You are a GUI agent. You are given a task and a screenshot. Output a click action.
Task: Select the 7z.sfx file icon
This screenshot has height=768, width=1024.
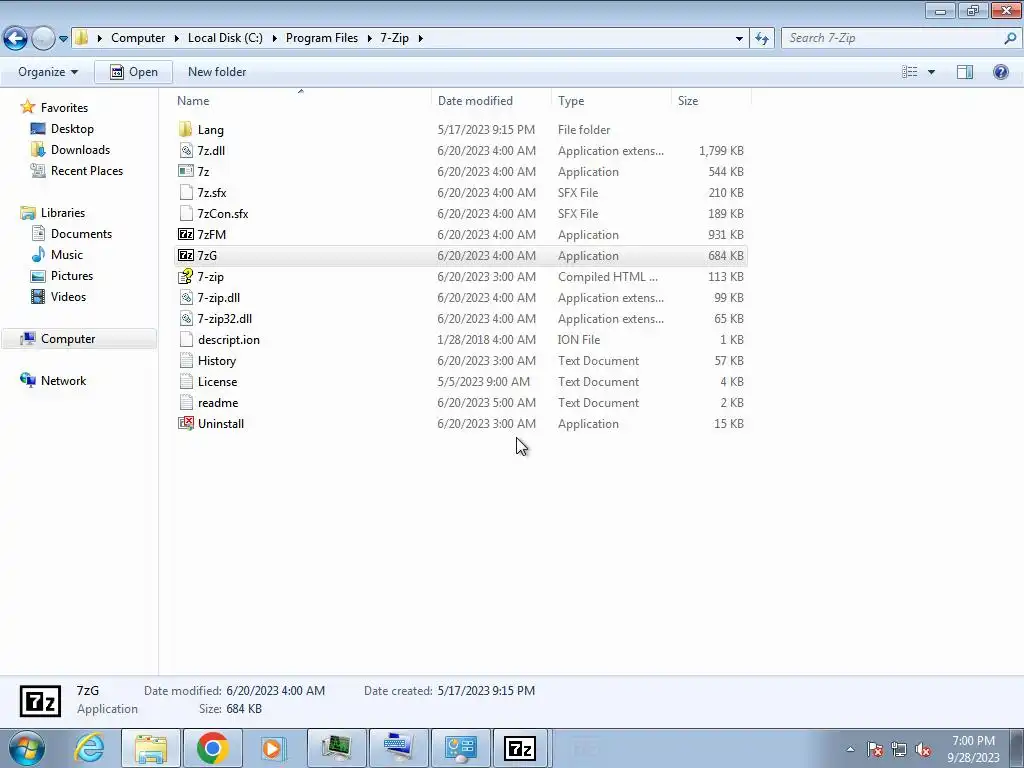coord(186,193)
